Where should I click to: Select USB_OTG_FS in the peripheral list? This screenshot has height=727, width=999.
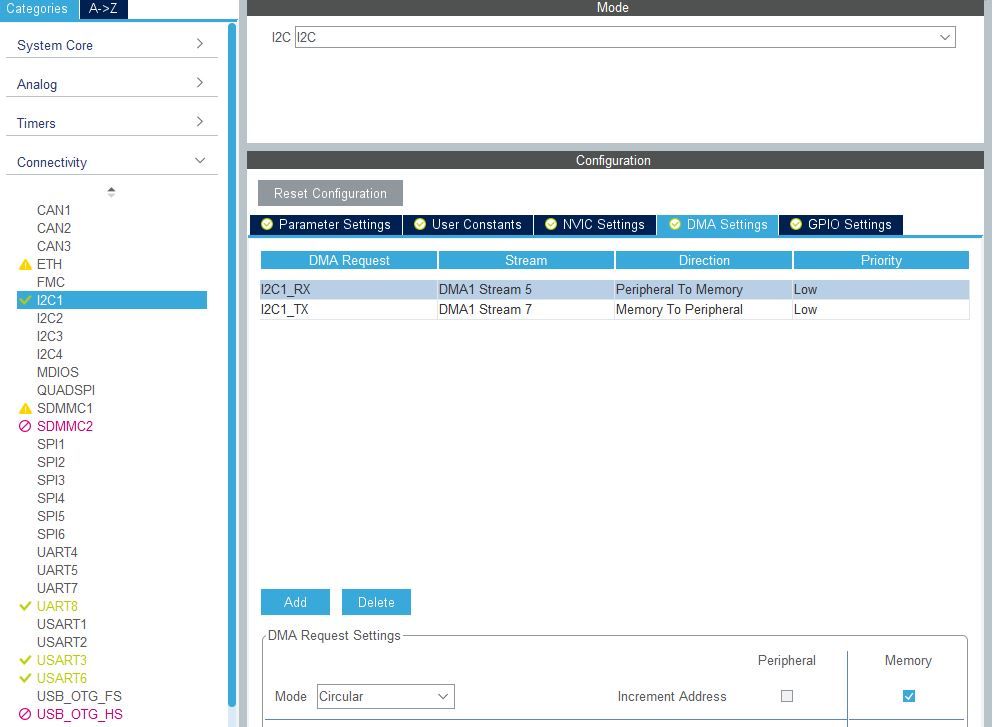[79, 696]
